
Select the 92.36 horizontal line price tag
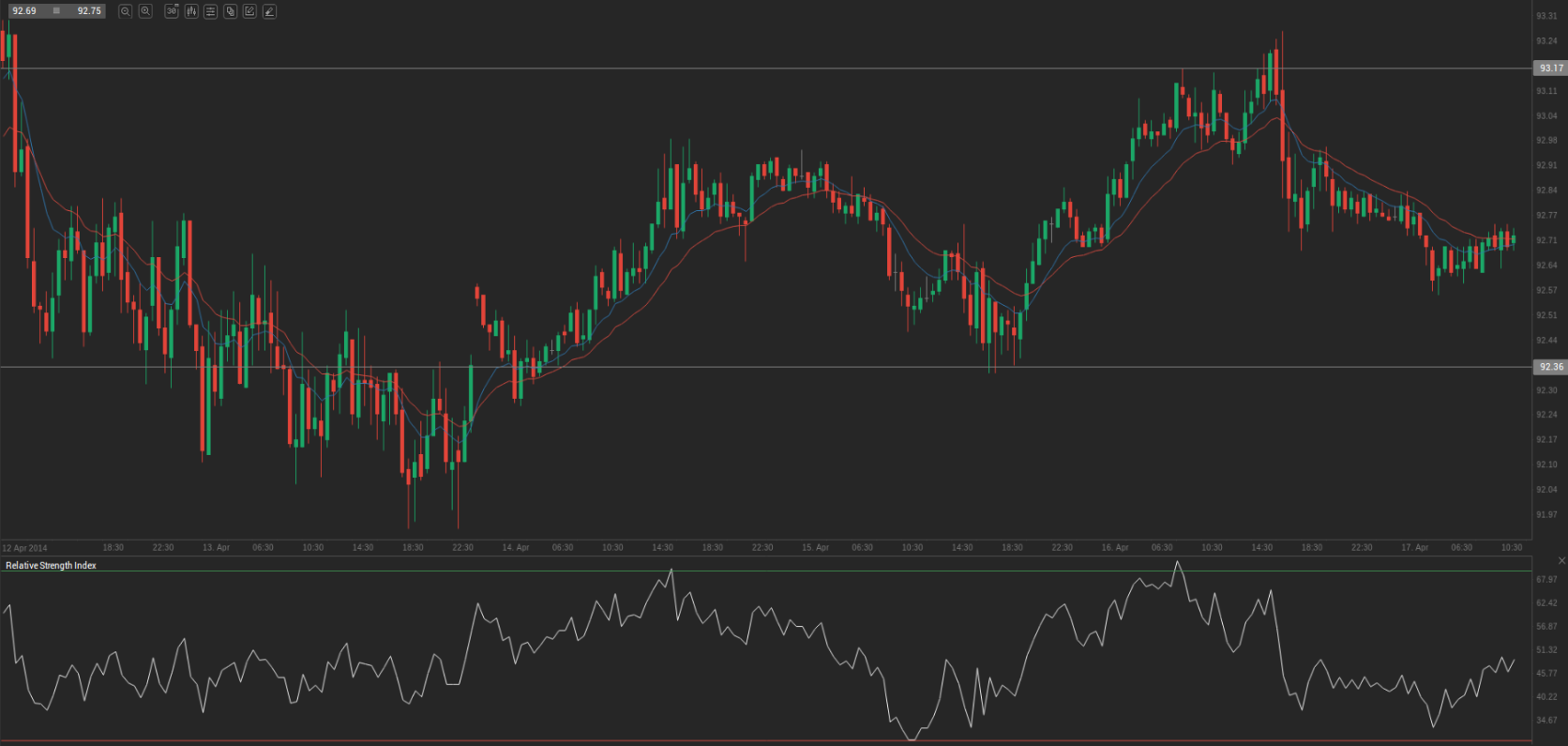tap(1550, 367)
